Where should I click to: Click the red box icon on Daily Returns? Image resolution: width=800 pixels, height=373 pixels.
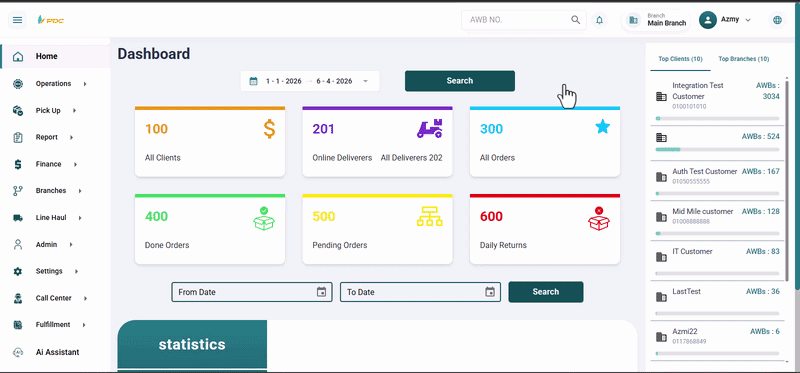coord(599,218)
